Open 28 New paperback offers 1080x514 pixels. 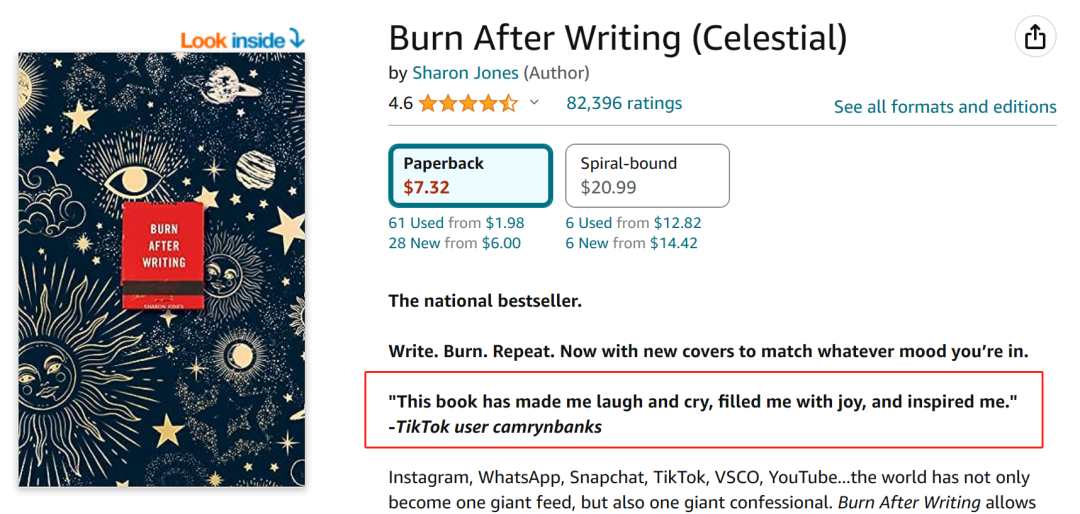click(x=420, y=243)
